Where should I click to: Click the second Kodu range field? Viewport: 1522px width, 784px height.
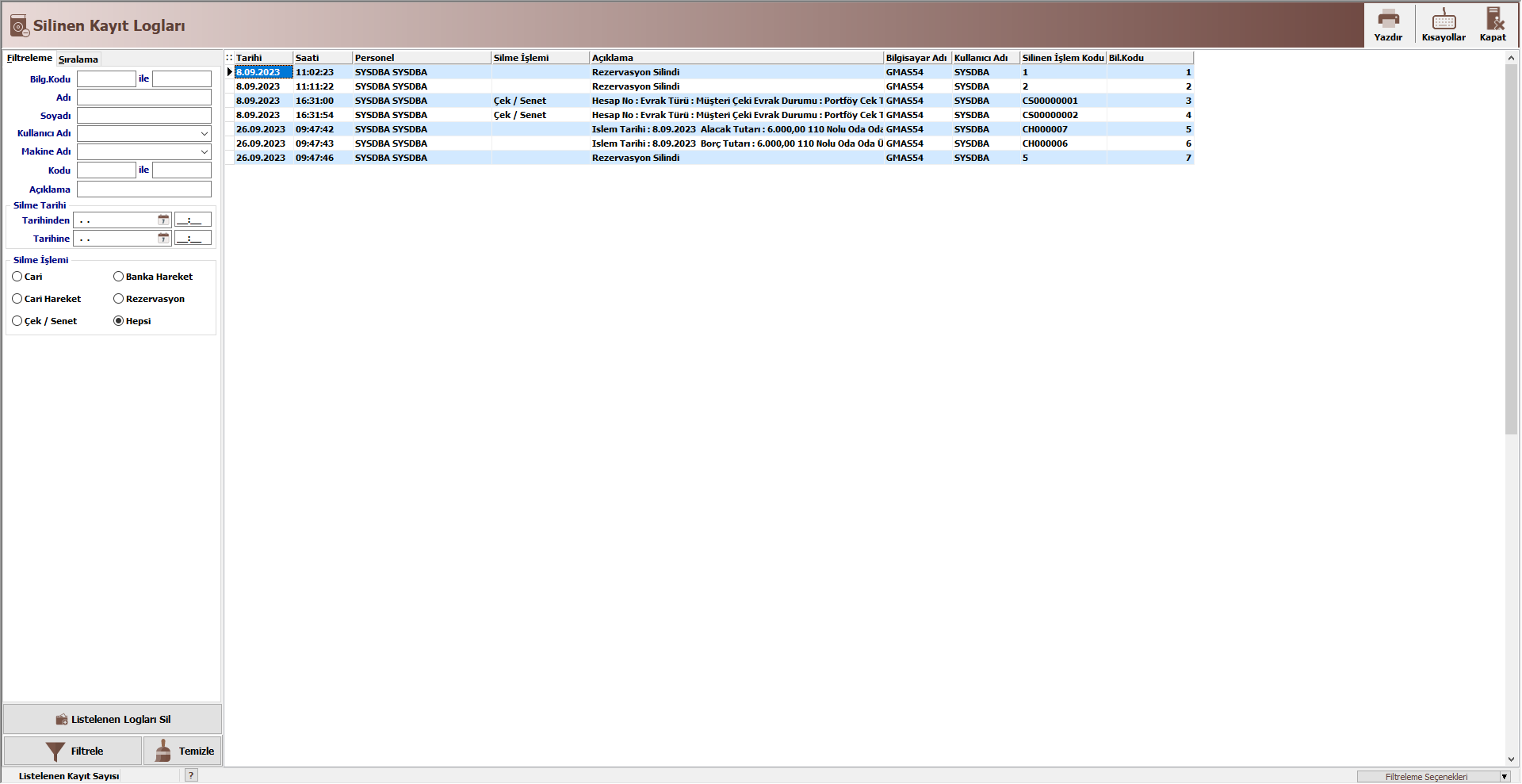(182, 170)
